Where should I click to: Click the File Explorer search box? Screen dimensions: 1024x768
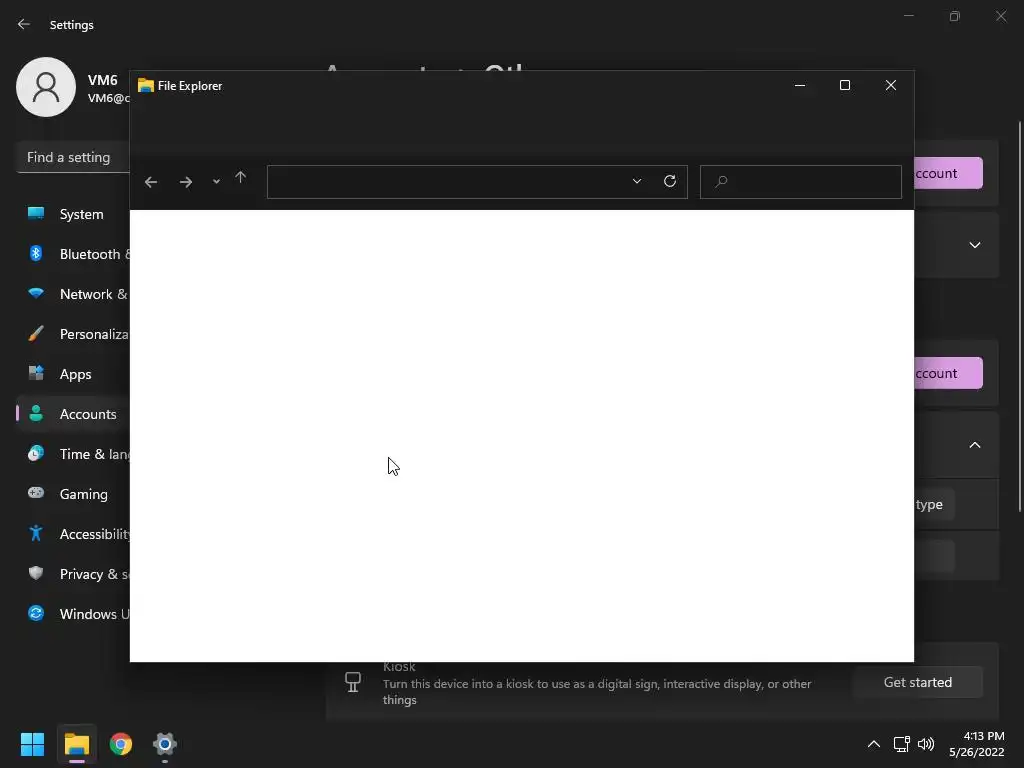[801, 182]
